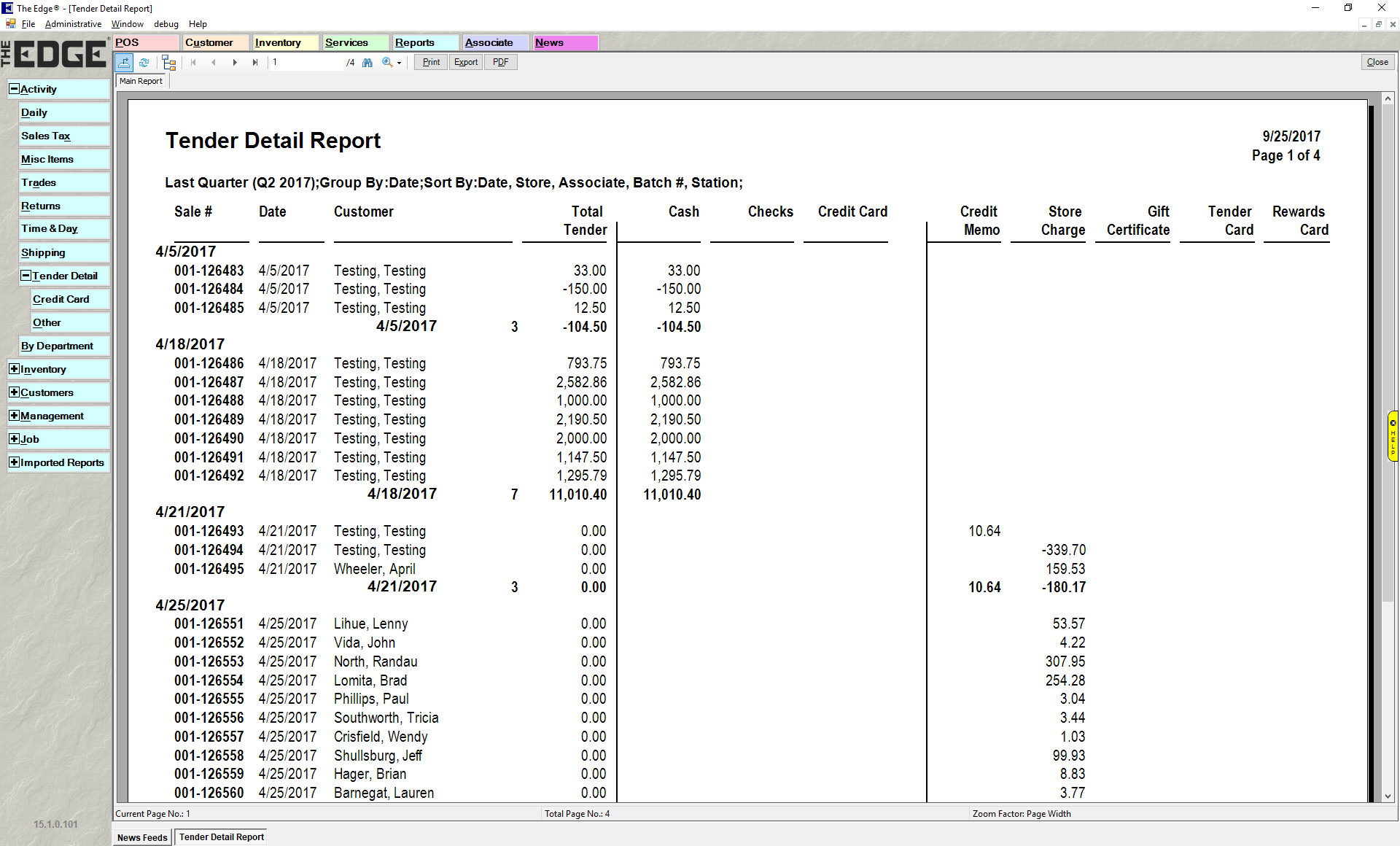This screenshot has height=846, width=1400.
Task: Expand the Customers sidebar section
Action: click(x=14, y=392)
